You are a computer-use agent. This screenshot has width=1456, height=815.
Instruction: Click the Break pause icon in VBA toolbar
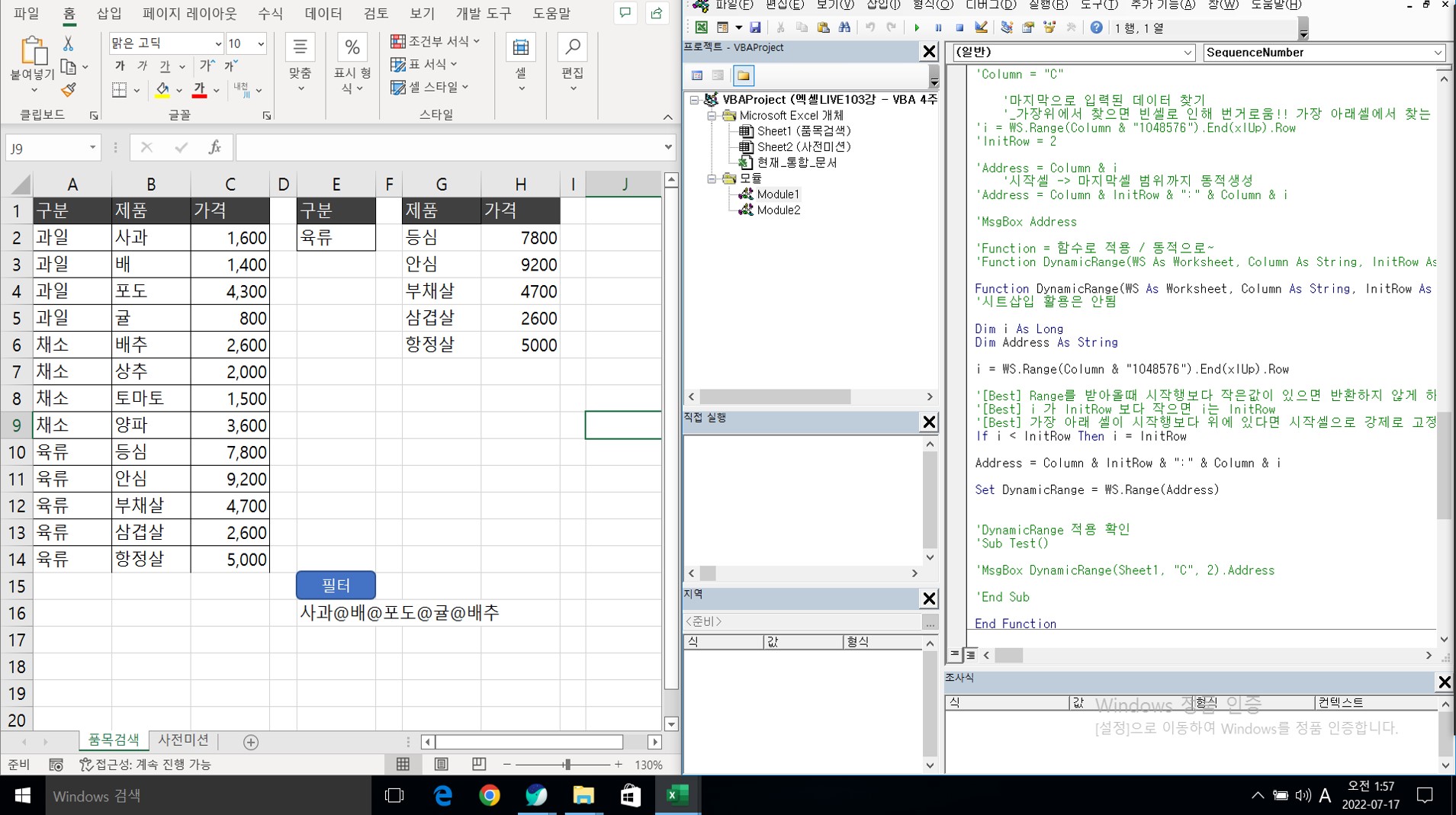pyautogui.click(x=938, y=27)
